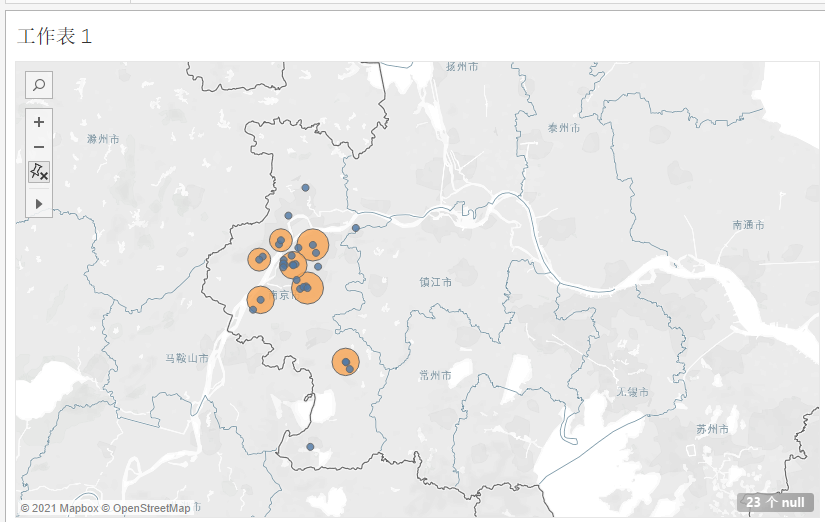The height and width of the screenshot is (522, 825).
Task: Select the 扬州市 map label
Action: pyautogui.click(x=462, y=66)
